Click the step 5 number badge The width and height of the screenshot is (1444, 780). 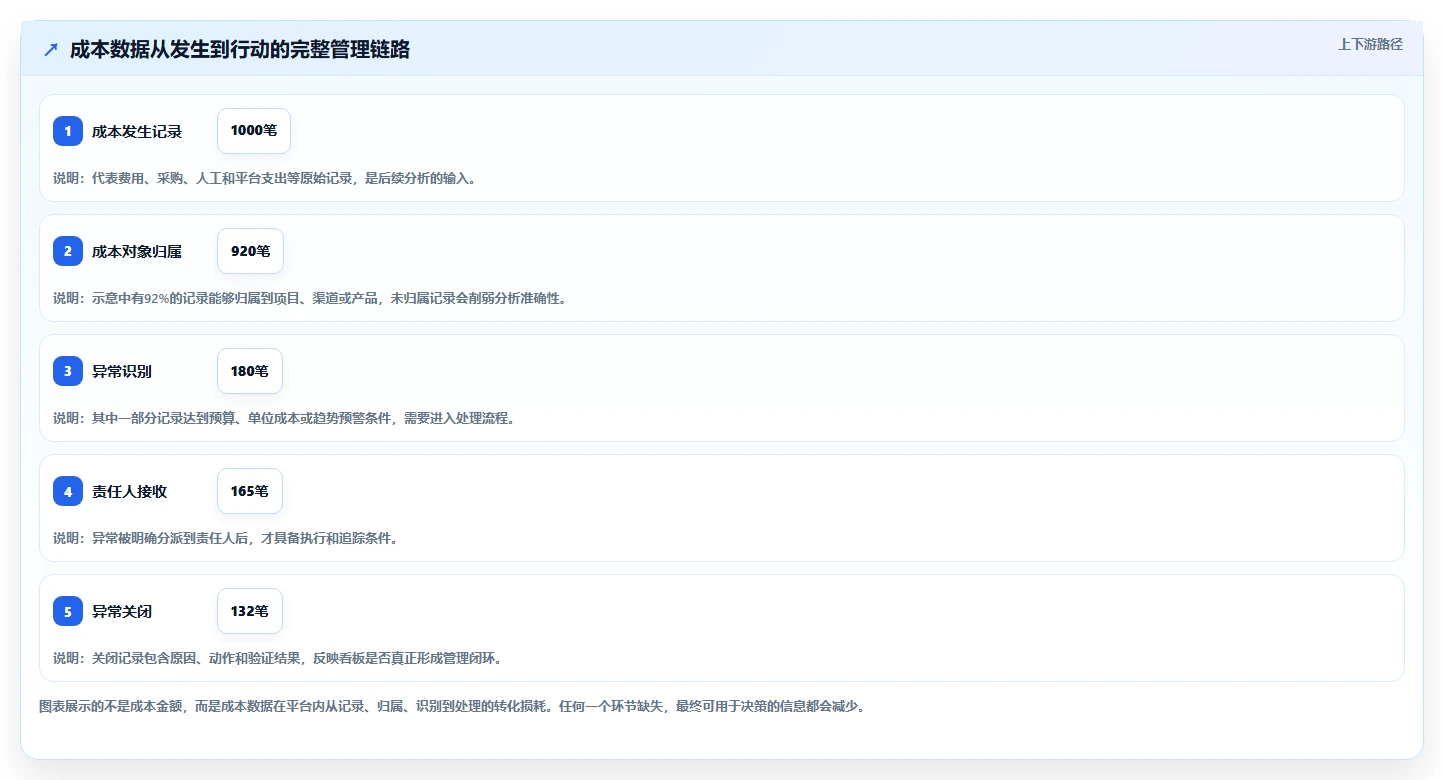pyautogui.click(x=68, y=611)
